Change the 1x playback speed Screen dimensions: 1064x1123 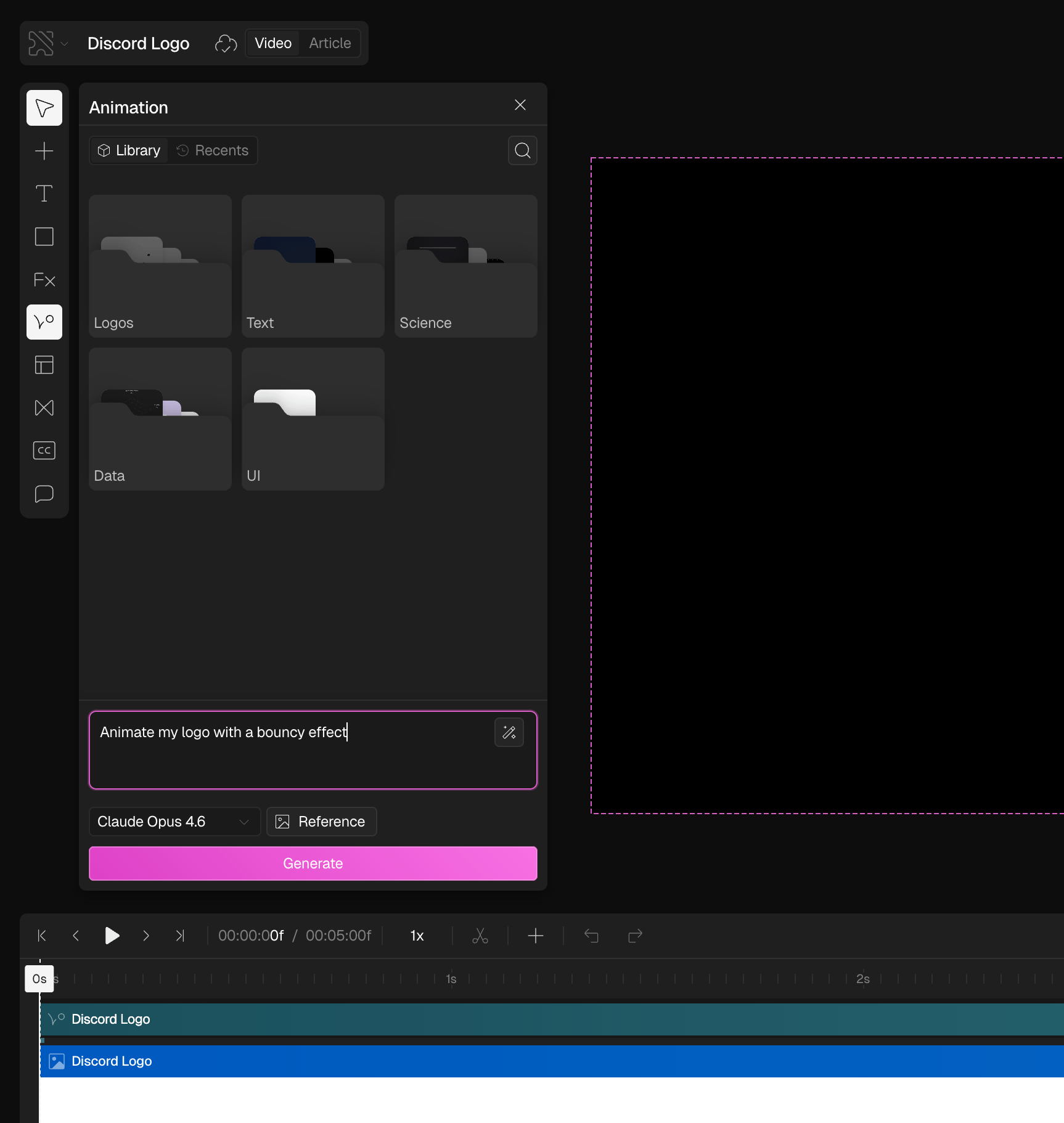point(417,936)
